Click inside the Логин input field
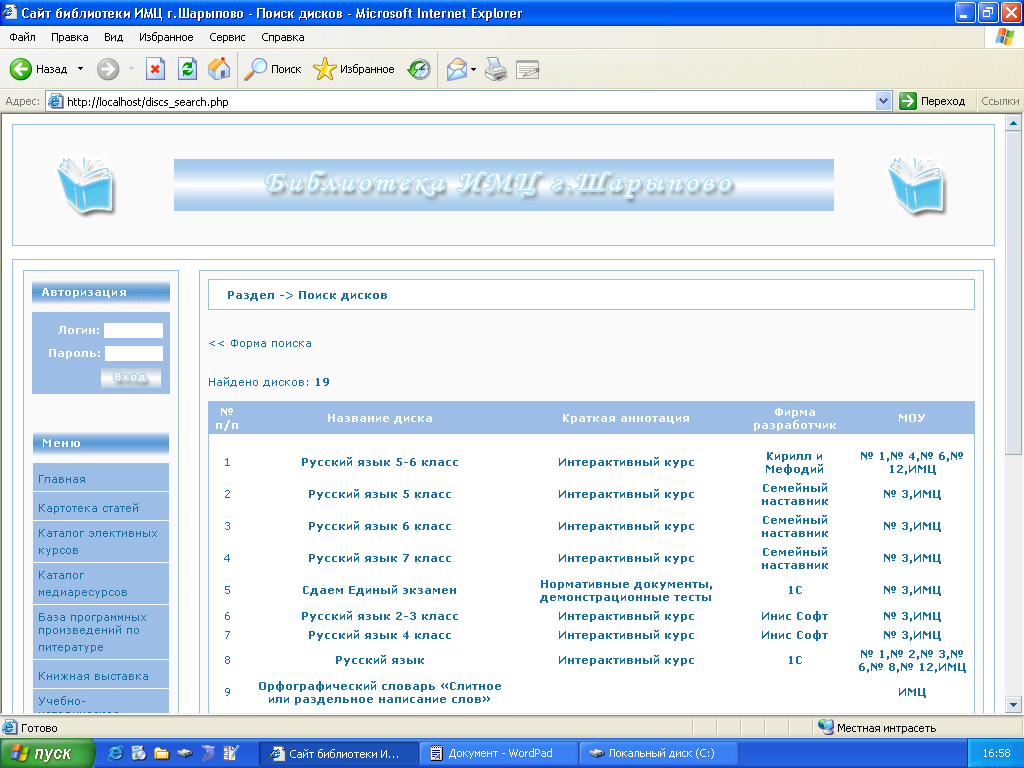The width and height of the screenshot is (1024, 768). coord(133,330)
